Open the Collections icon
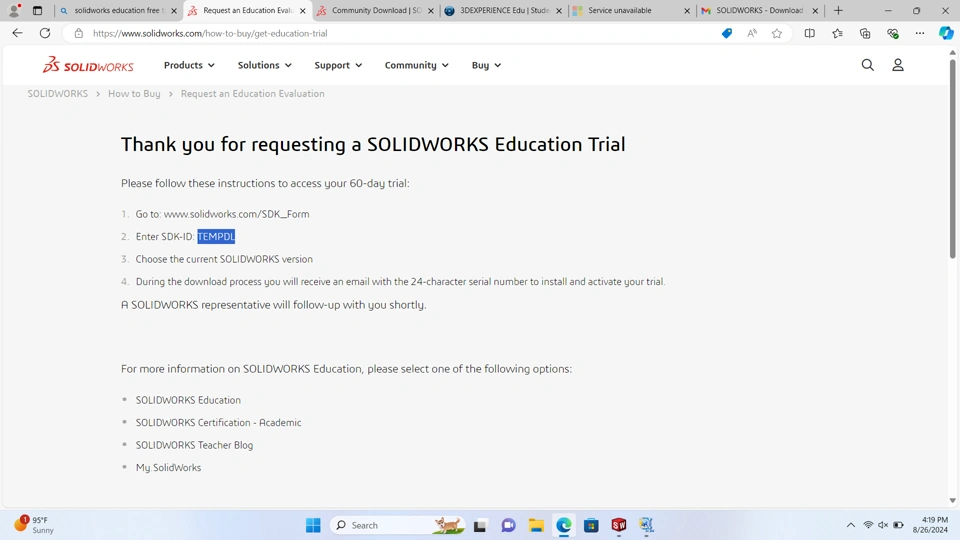The height and width of the screenshot is (540, 960). [x=864, y=33]
